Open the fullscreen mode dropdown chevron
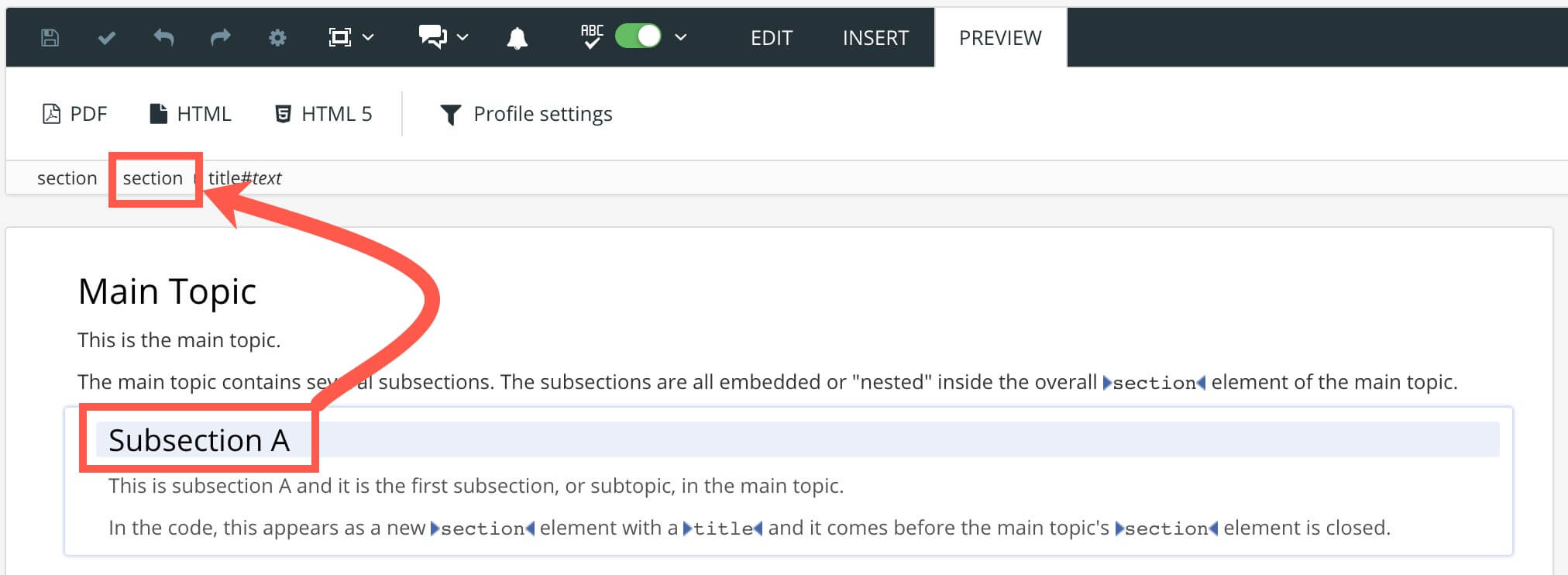 click(x=370, y=37)
